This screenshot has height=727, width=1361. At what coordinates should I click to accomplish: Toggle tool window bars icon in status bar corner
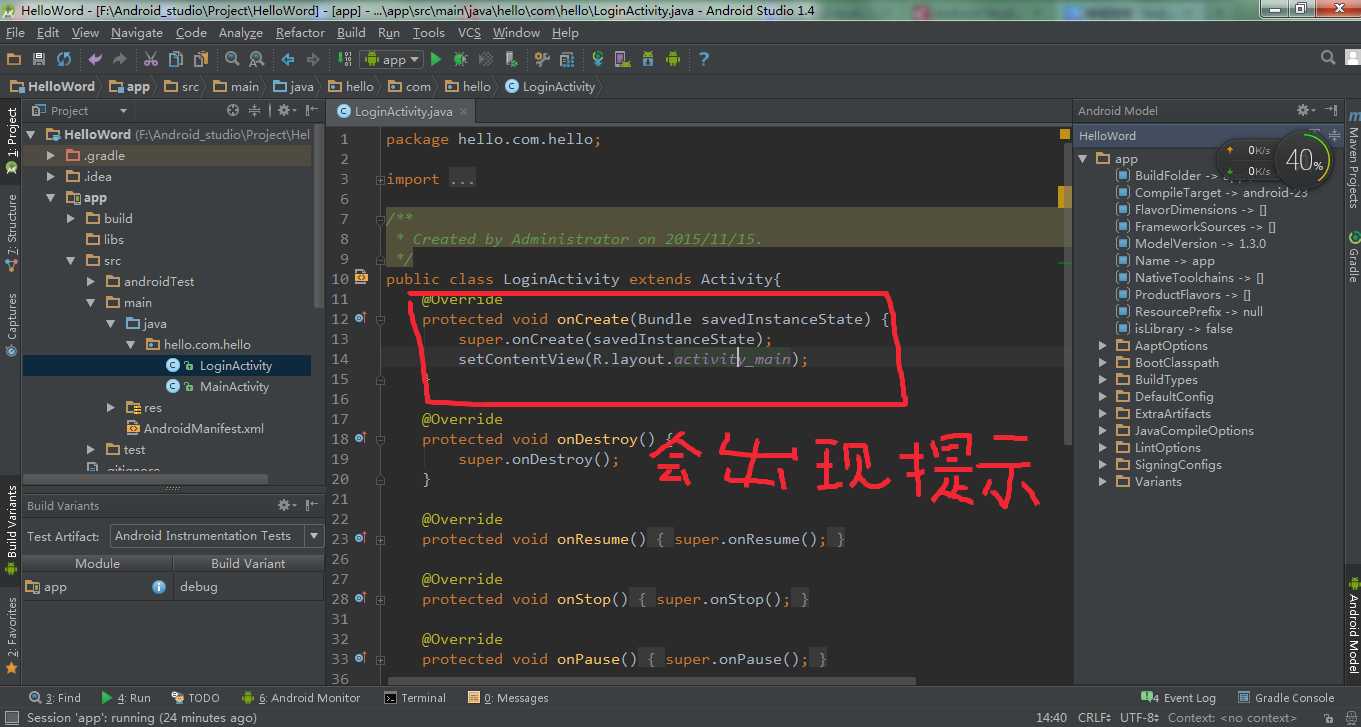10,717
